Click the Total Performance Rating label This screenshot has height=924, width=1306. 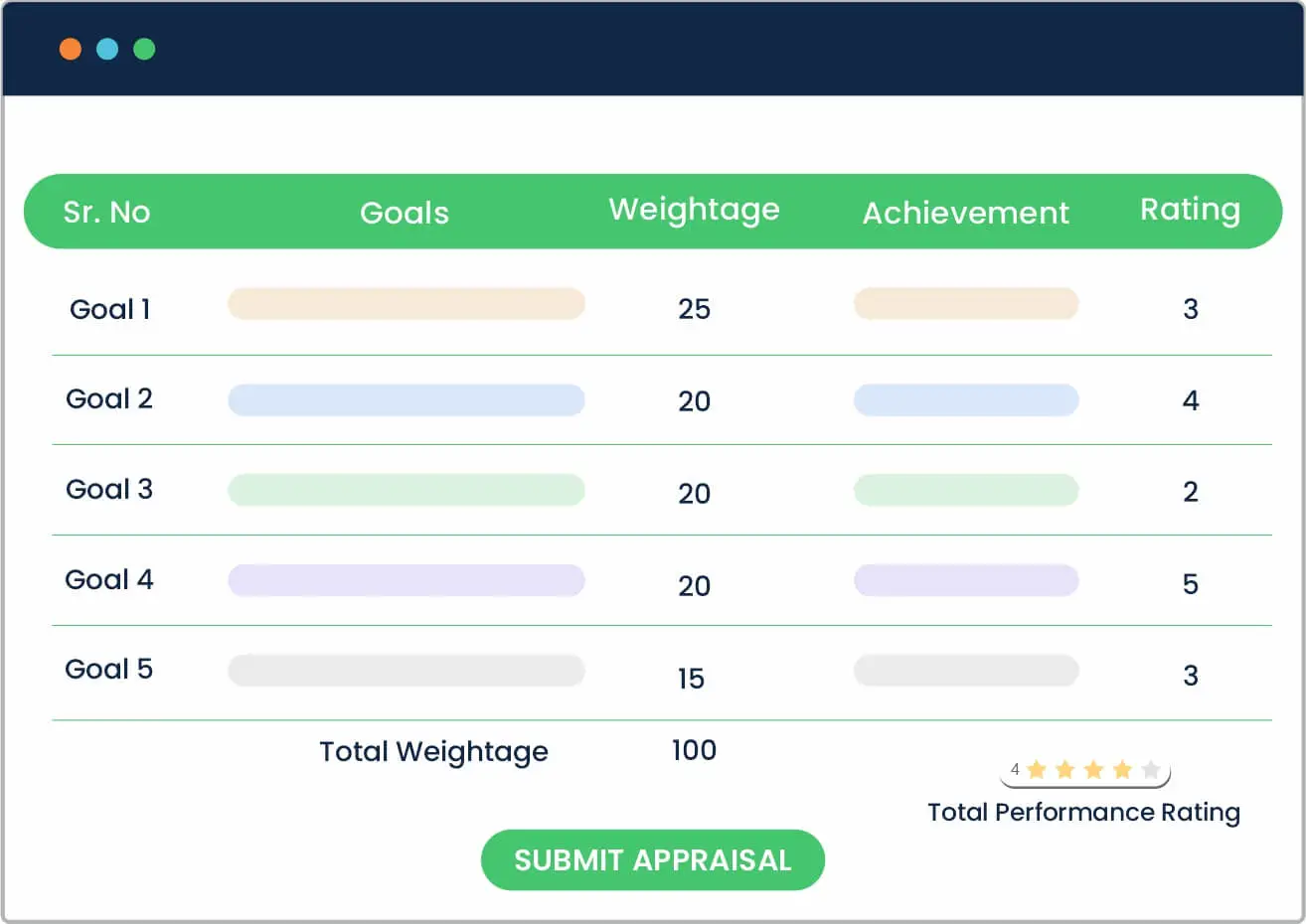click(1083, 812)
